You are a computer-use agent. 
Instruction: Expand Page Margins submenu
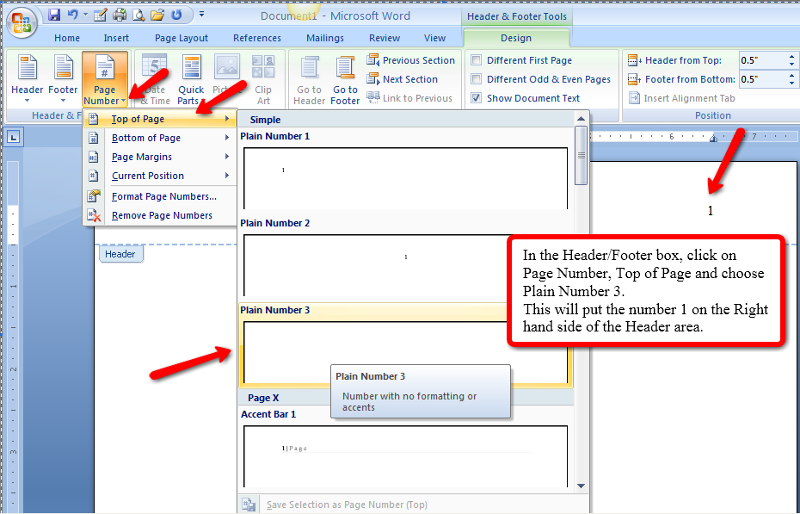tap(160, 157)
